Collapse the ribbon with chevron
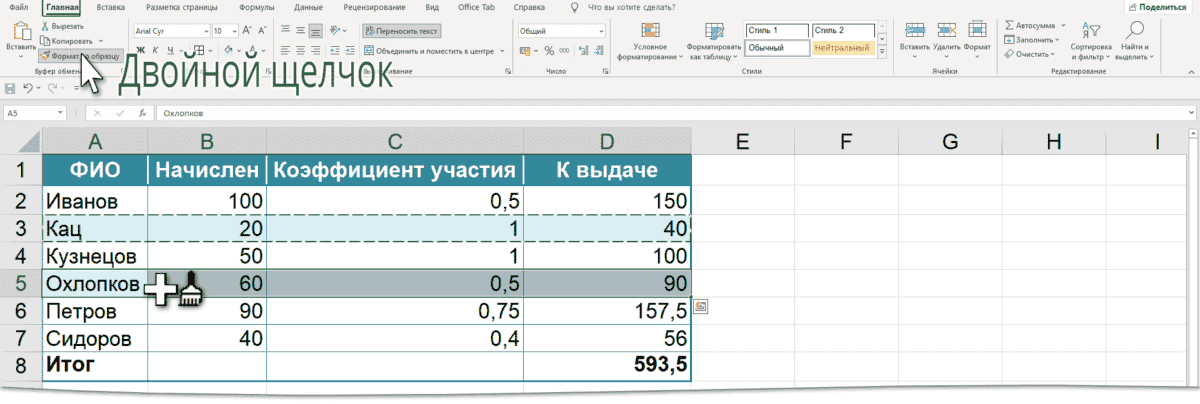 click(1190, 72)
